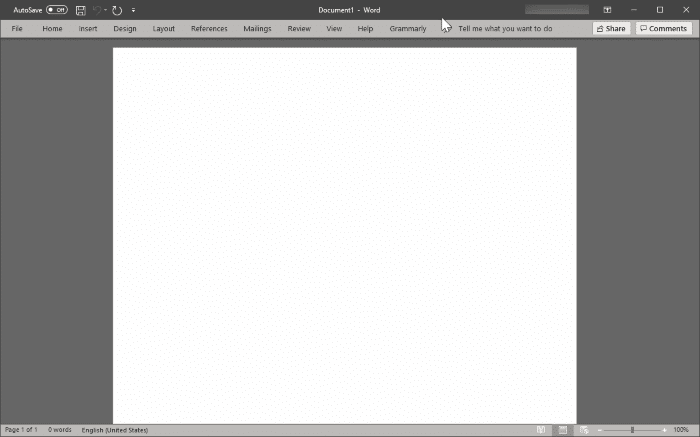Click the blank document page
This screenshot has height=437, width=700.
(344, 236)
